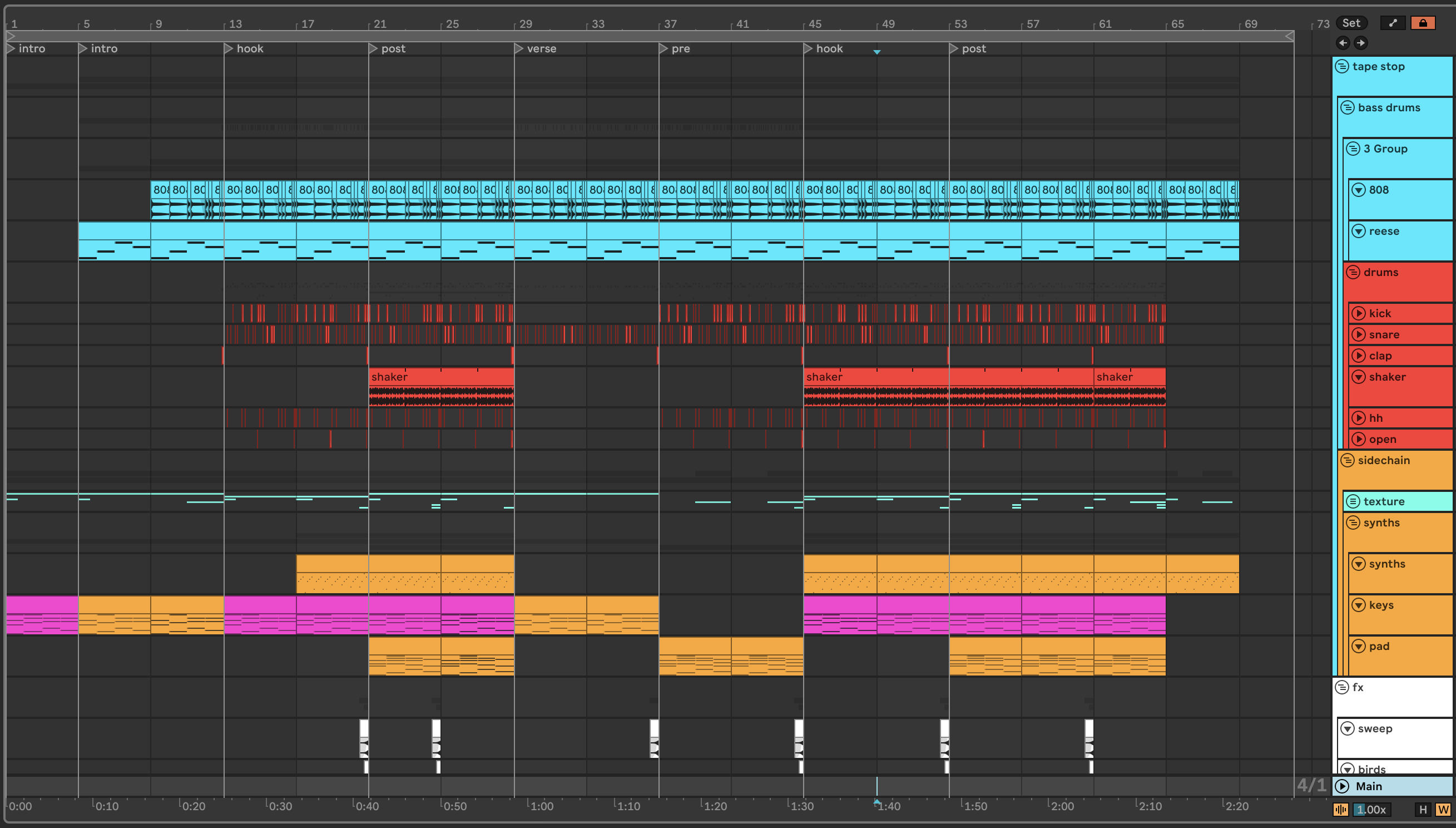
Task: Toggle the automation mode button
Action: [1393, 23]
